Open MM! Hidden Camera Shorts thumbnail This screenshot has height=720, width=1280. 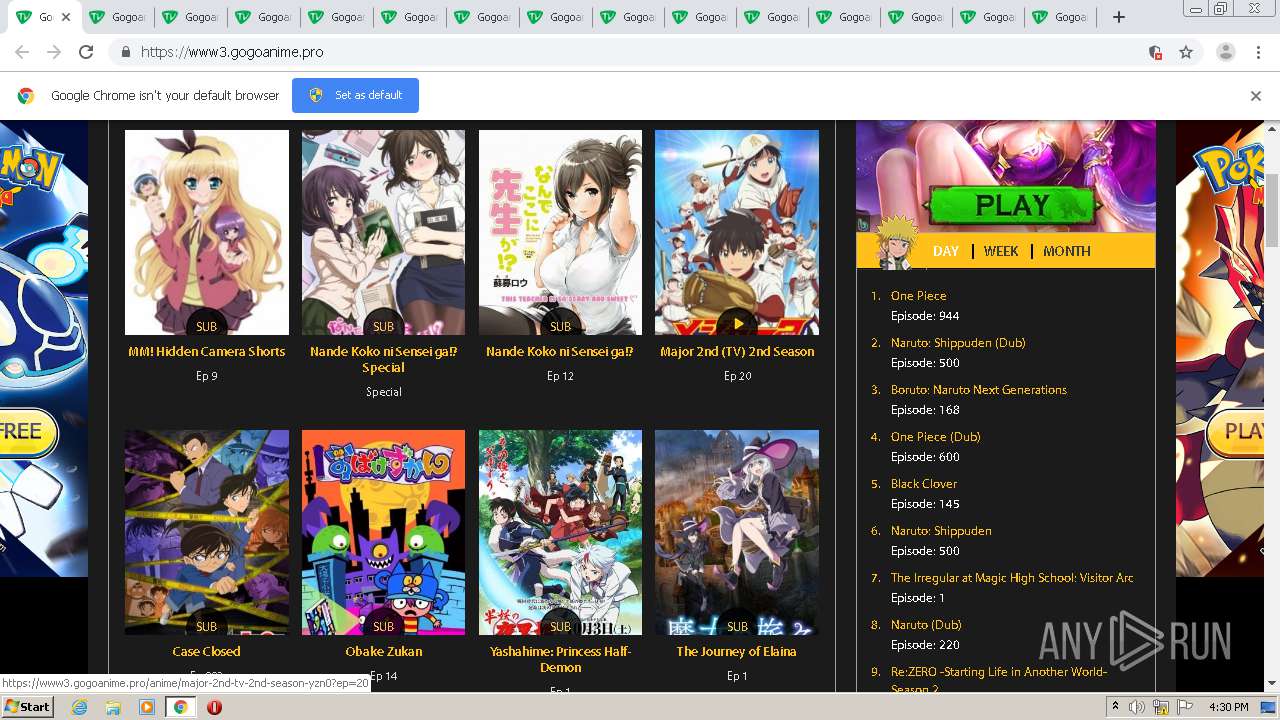(x=206, y=232)
